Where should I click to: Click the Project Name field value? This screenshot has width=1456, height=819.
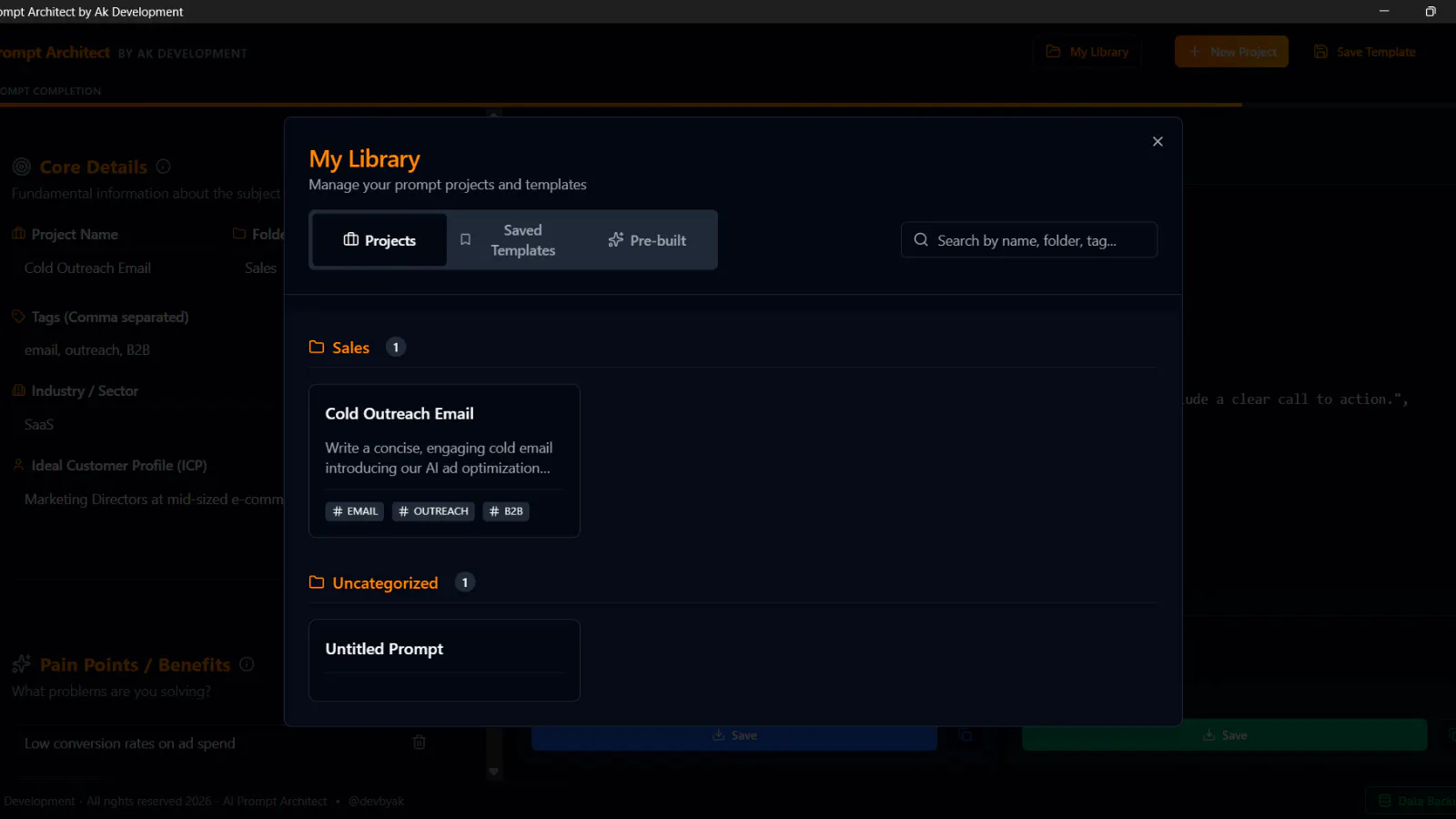click(87, 268)
